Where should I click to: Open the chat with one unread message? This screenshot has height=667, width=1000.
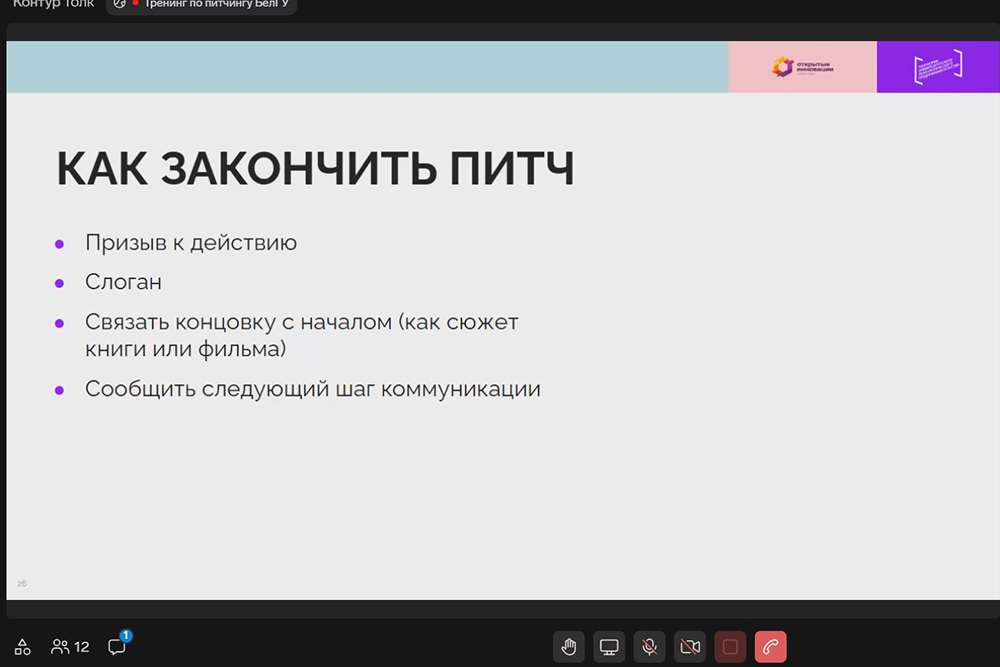117,646
